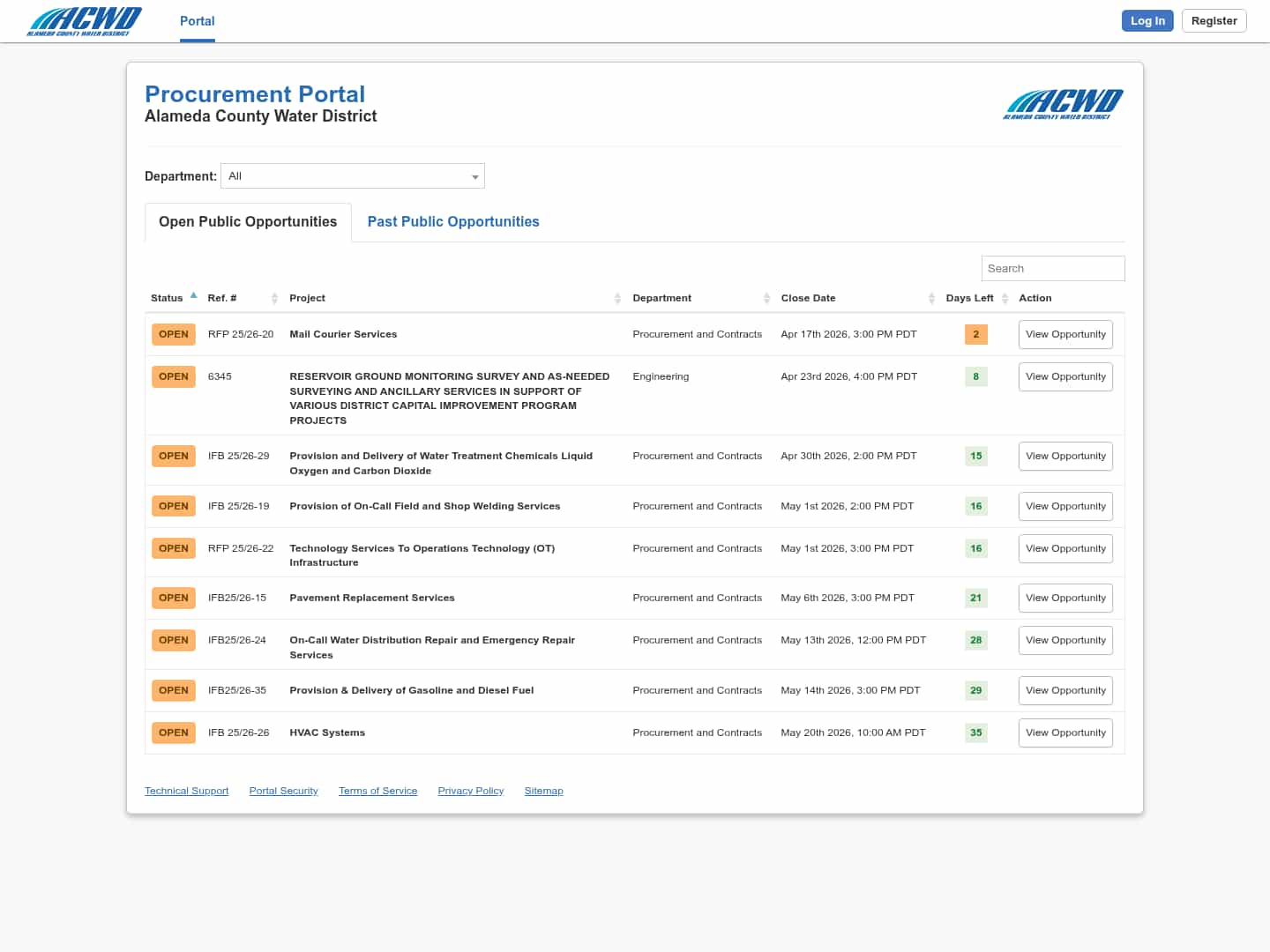View Opportunity for Pavement Replacement Services
The image size is (1270, 952).
tap(1065, 599)
